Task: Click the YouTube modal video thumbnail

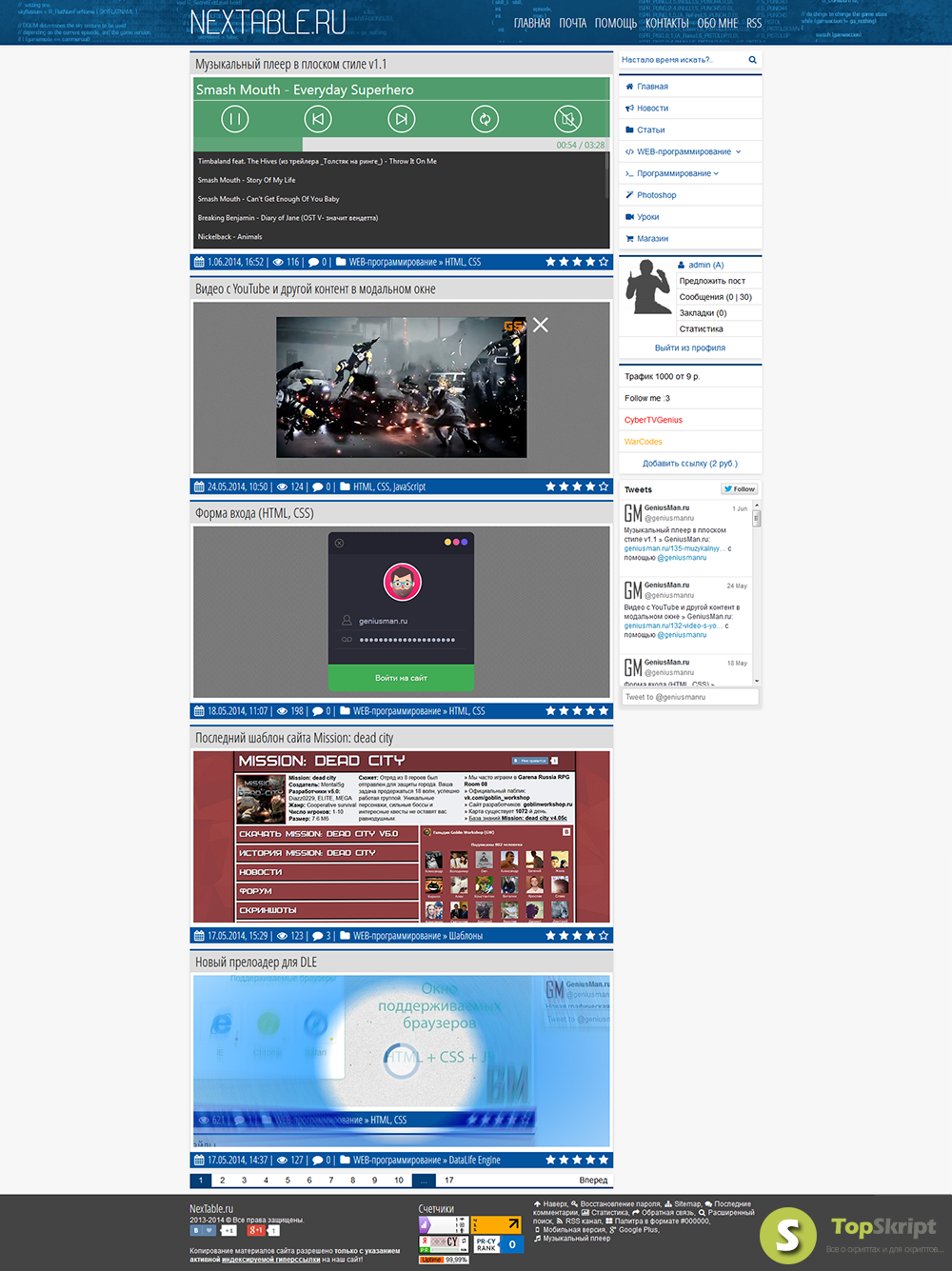Action: click(401, 387)
